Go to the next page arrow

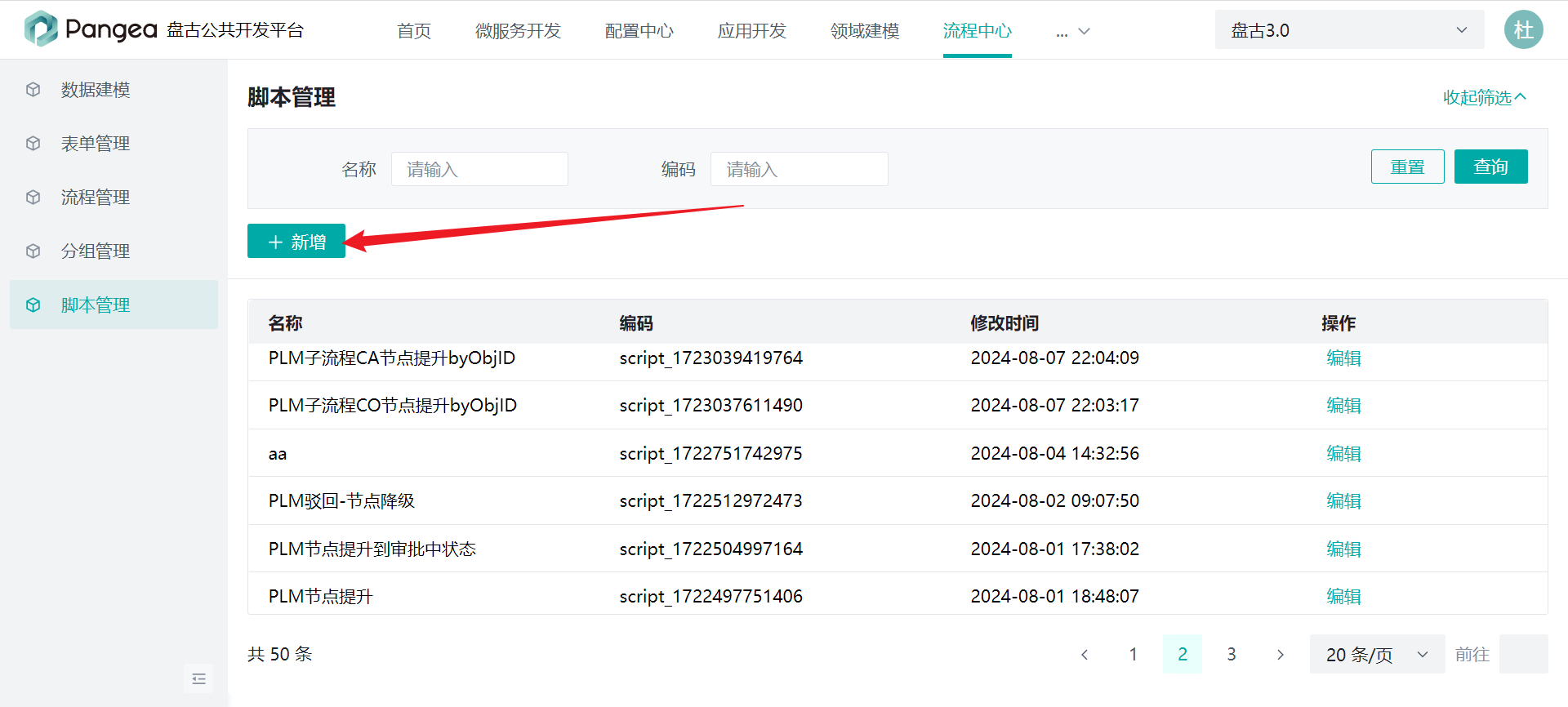(1281, 655)
